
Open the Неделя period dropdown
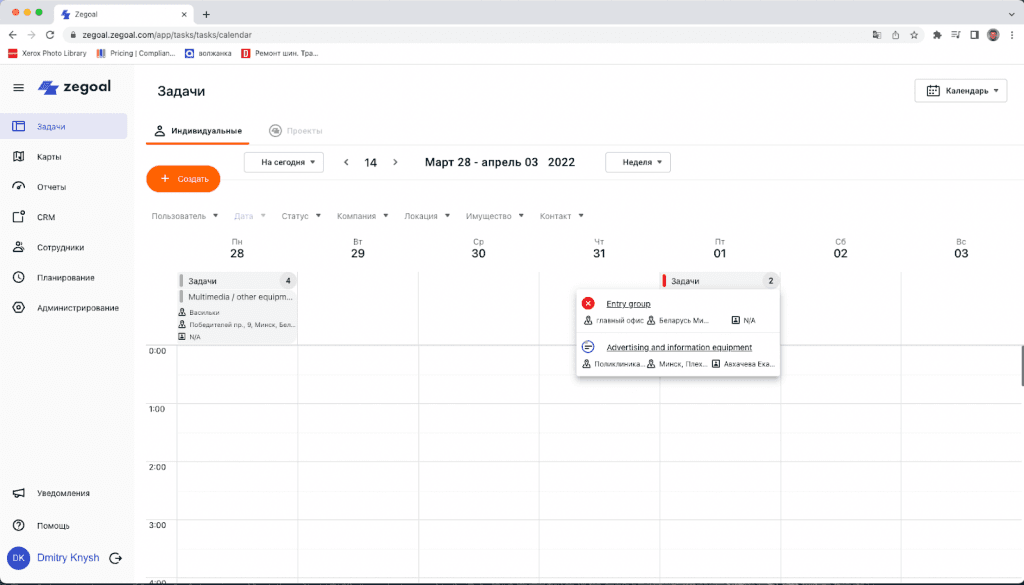[x=638, y=162]
